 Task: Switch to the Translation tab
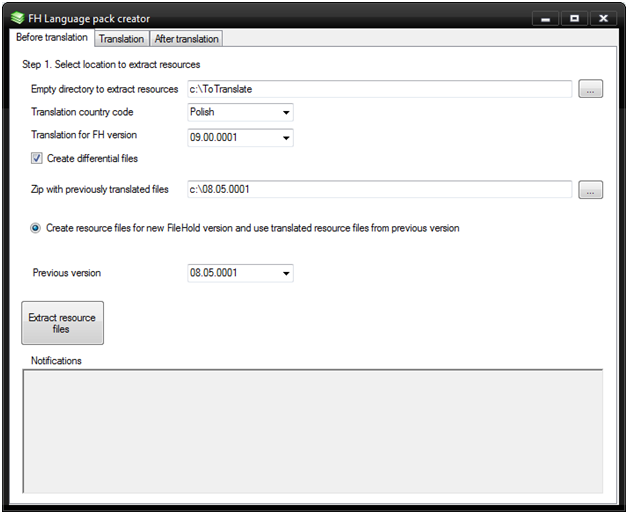[x=121, y=39]
